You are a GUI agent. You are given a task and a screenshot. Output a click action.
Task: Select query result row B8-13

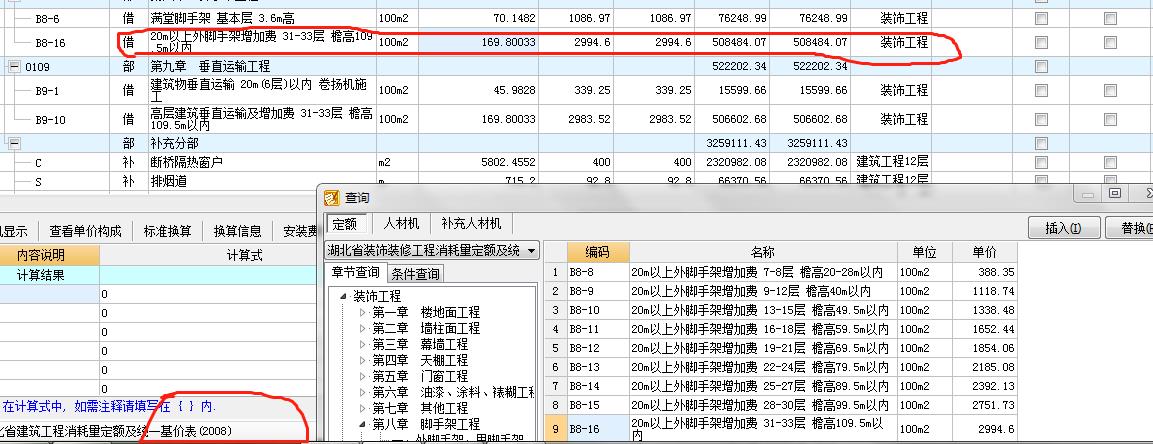click(x=781, y=367)
